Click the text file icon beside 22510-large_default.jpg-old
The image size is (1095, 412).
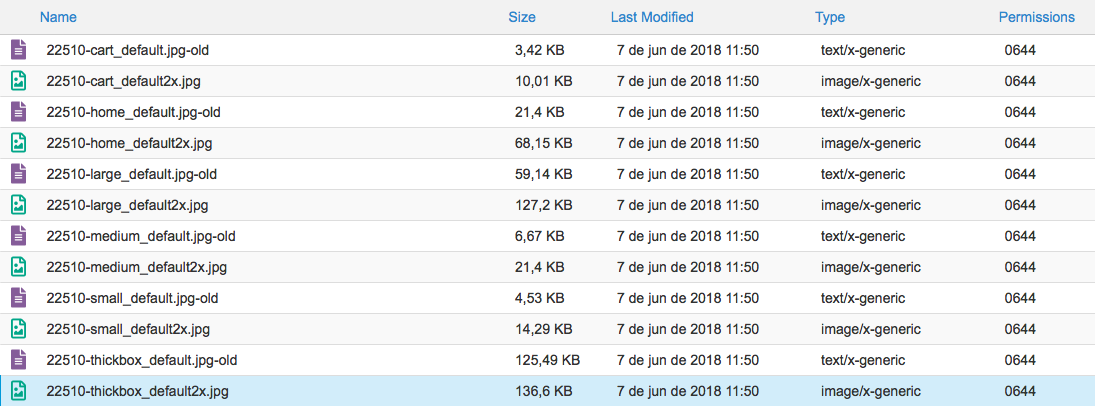[x=18, y=174]
